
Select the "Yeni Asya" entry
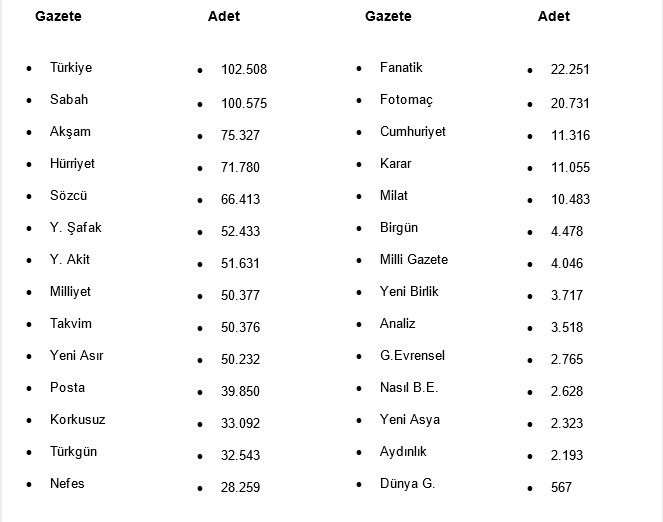[x=410, y=420]
